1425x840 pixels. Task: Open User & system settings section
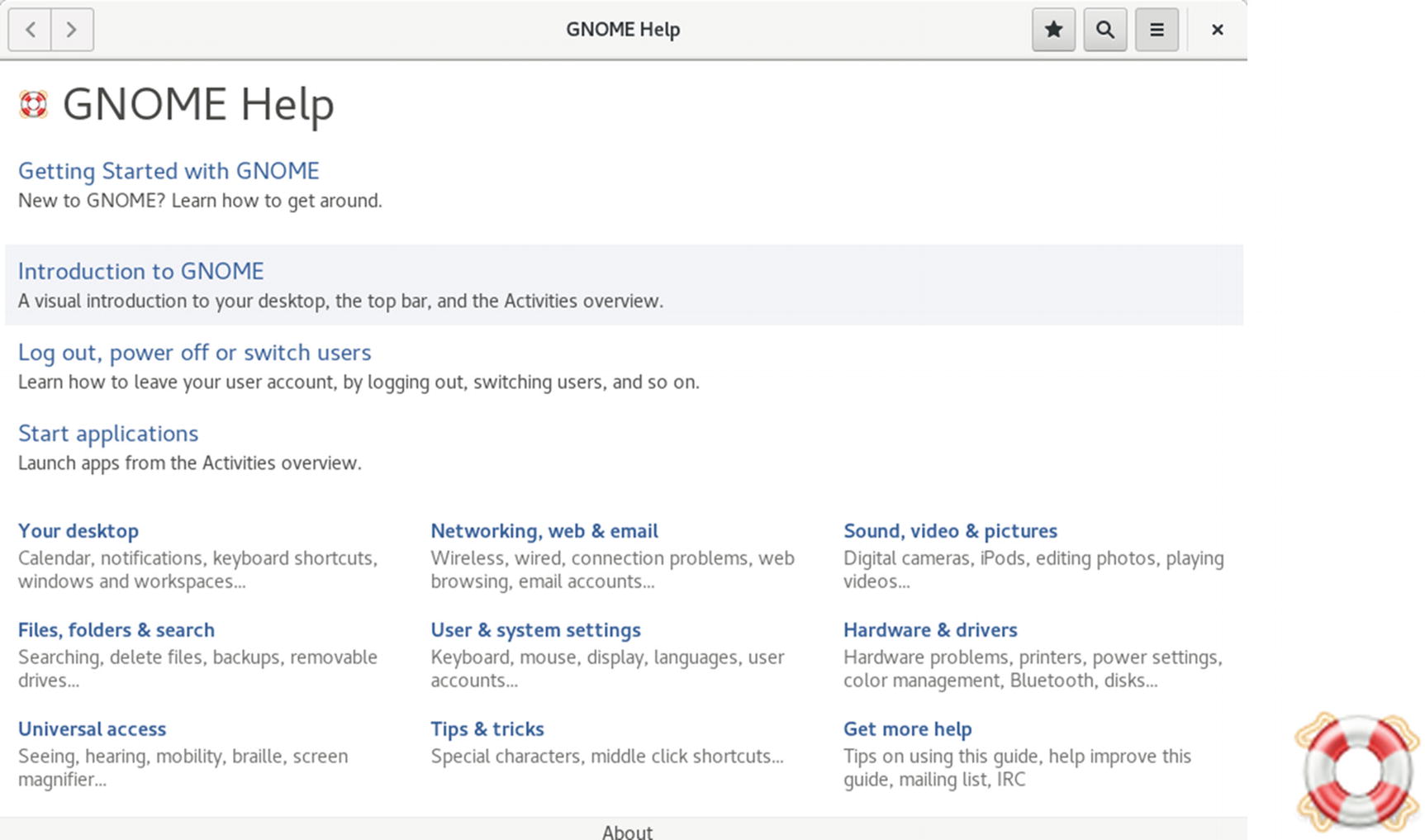(x=535, y=630)
